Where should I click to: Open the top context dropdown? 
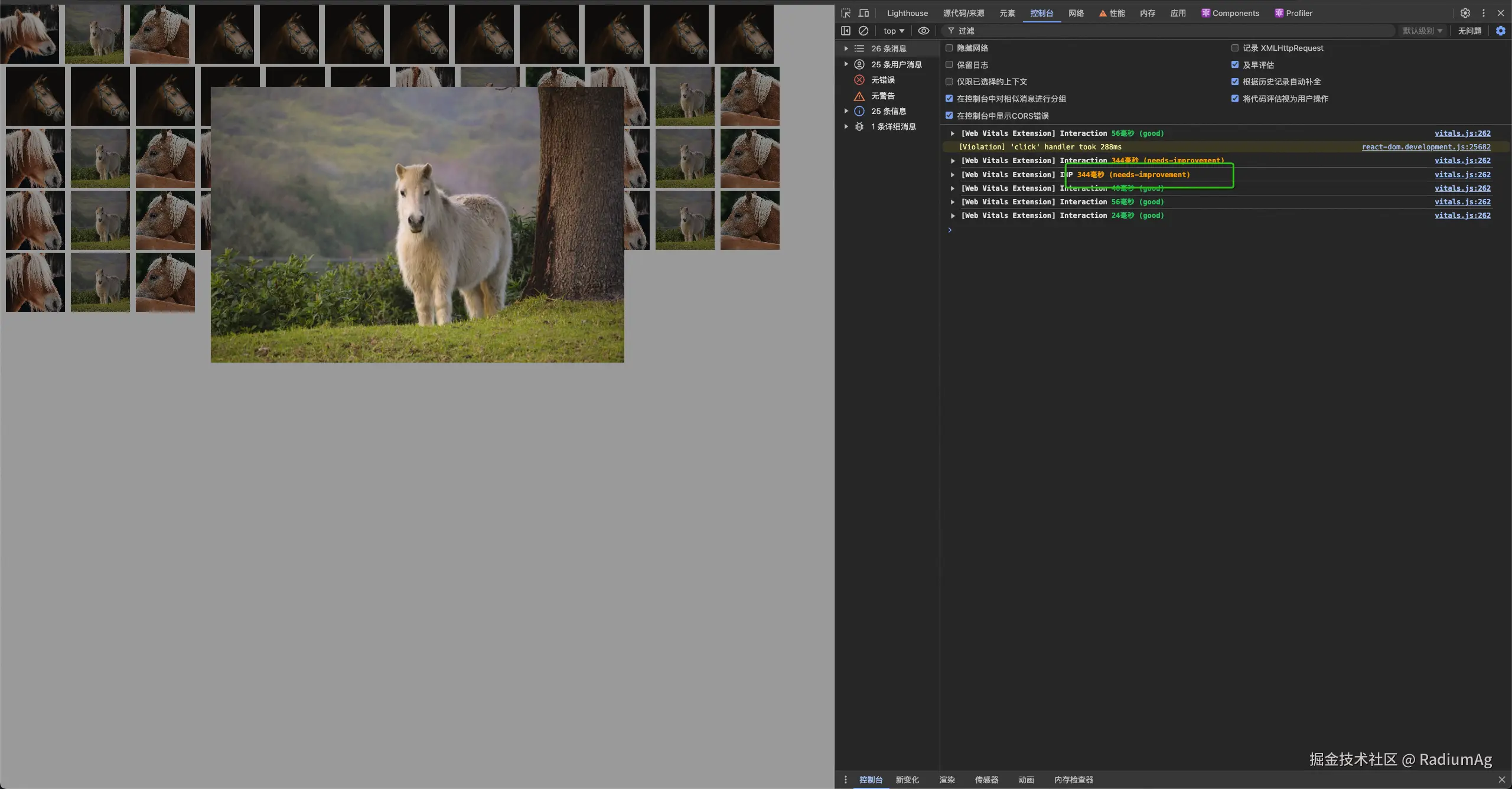coord(894,31)
